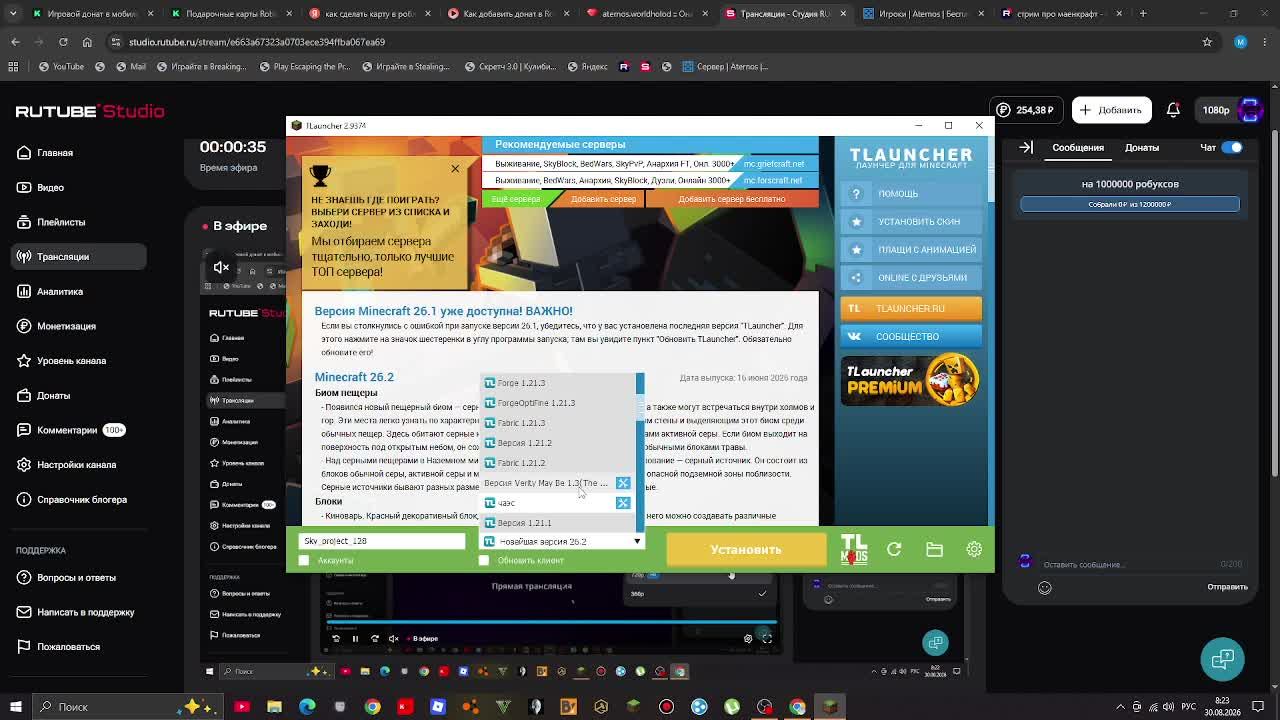The image size is (1280, 720).
Task: Open RuTube notifications bell
Action: pyautogui.click(x=1173, y=110)
